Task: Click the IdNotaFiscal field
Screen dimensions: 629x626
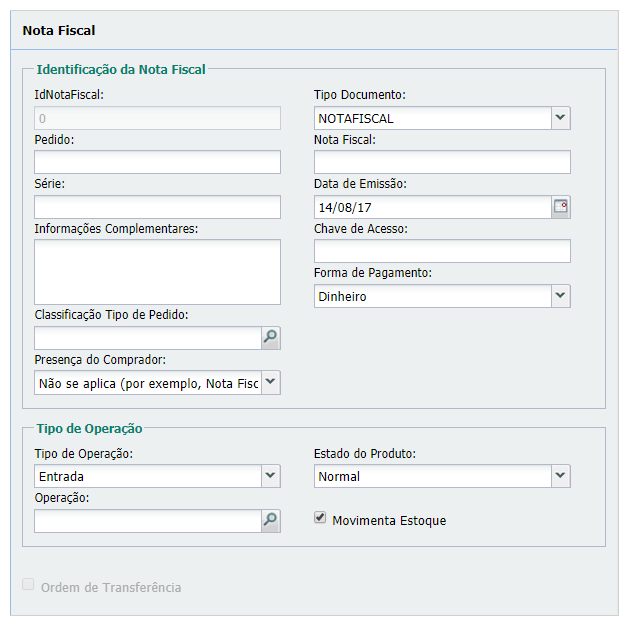Action: (157, 118)
